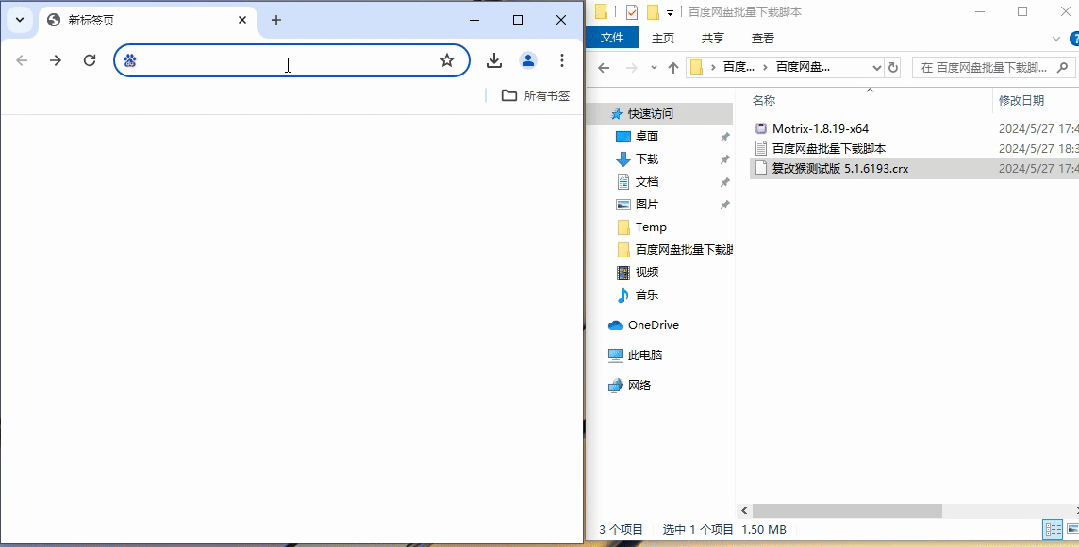
Task: Open a new tab with plus button
Action: pos(276,20)
